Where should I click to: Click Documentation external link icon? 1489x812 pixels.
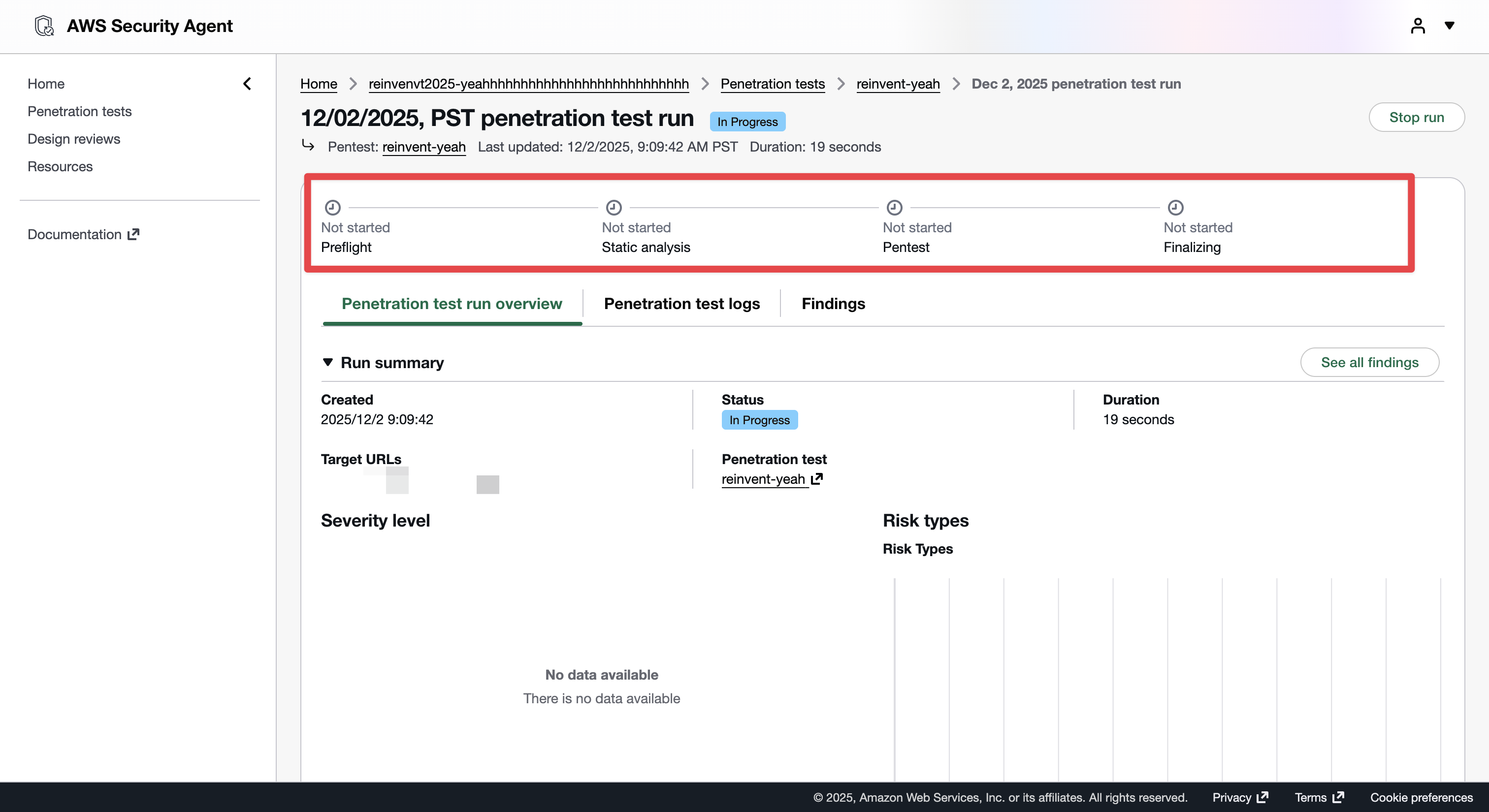click(x=133, y=234)
